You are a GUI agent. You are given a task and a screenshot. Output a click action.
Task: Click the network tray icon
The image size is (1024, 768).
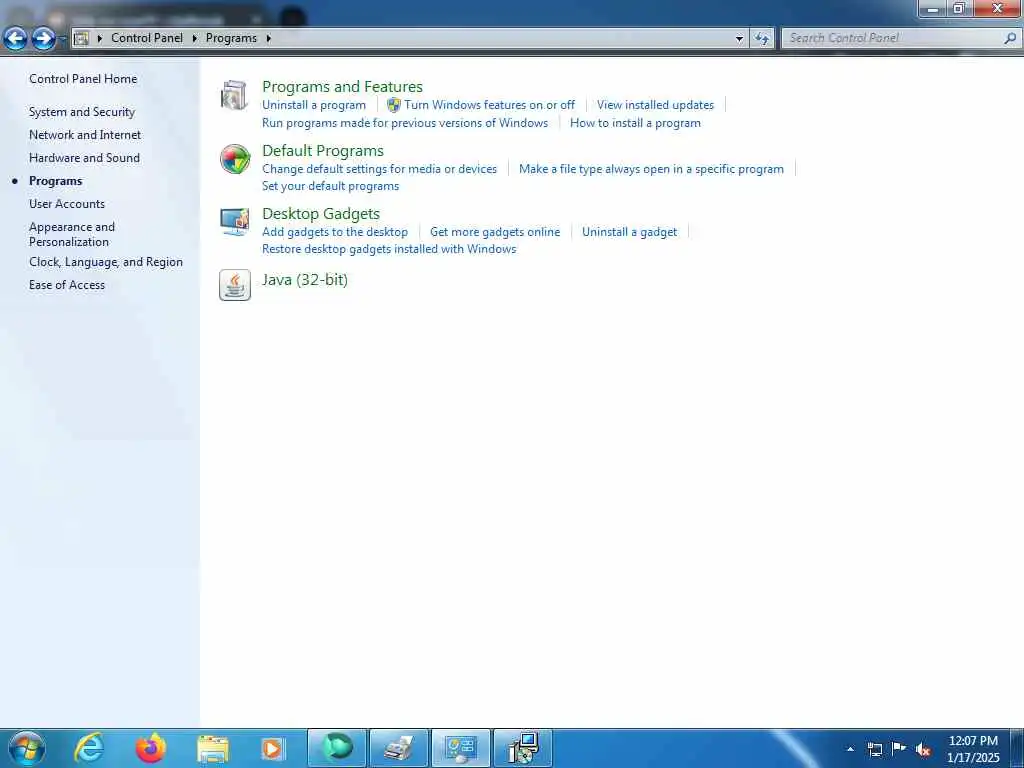[874, 749]
